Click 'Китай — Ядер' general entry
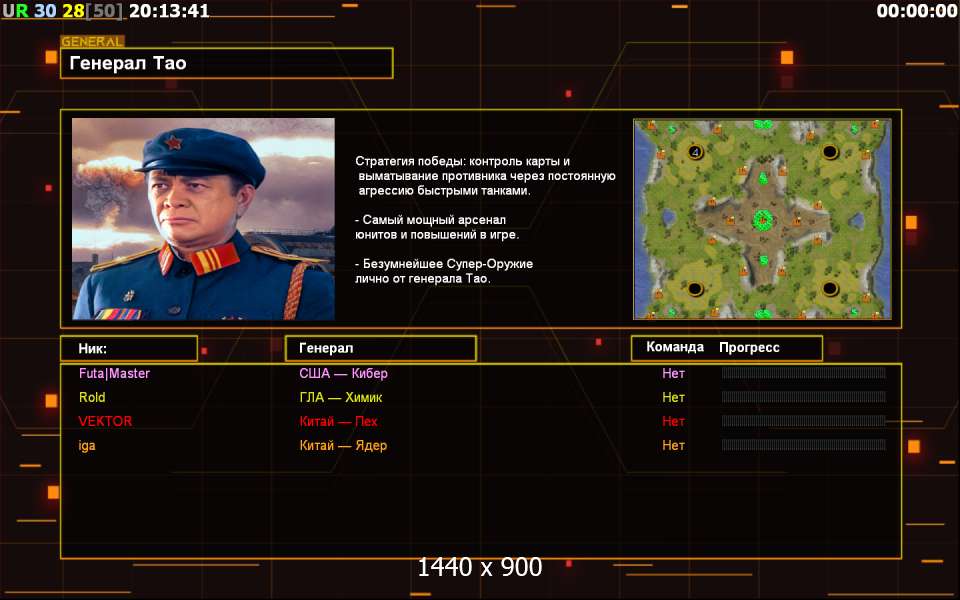 [x=343, y=446]
